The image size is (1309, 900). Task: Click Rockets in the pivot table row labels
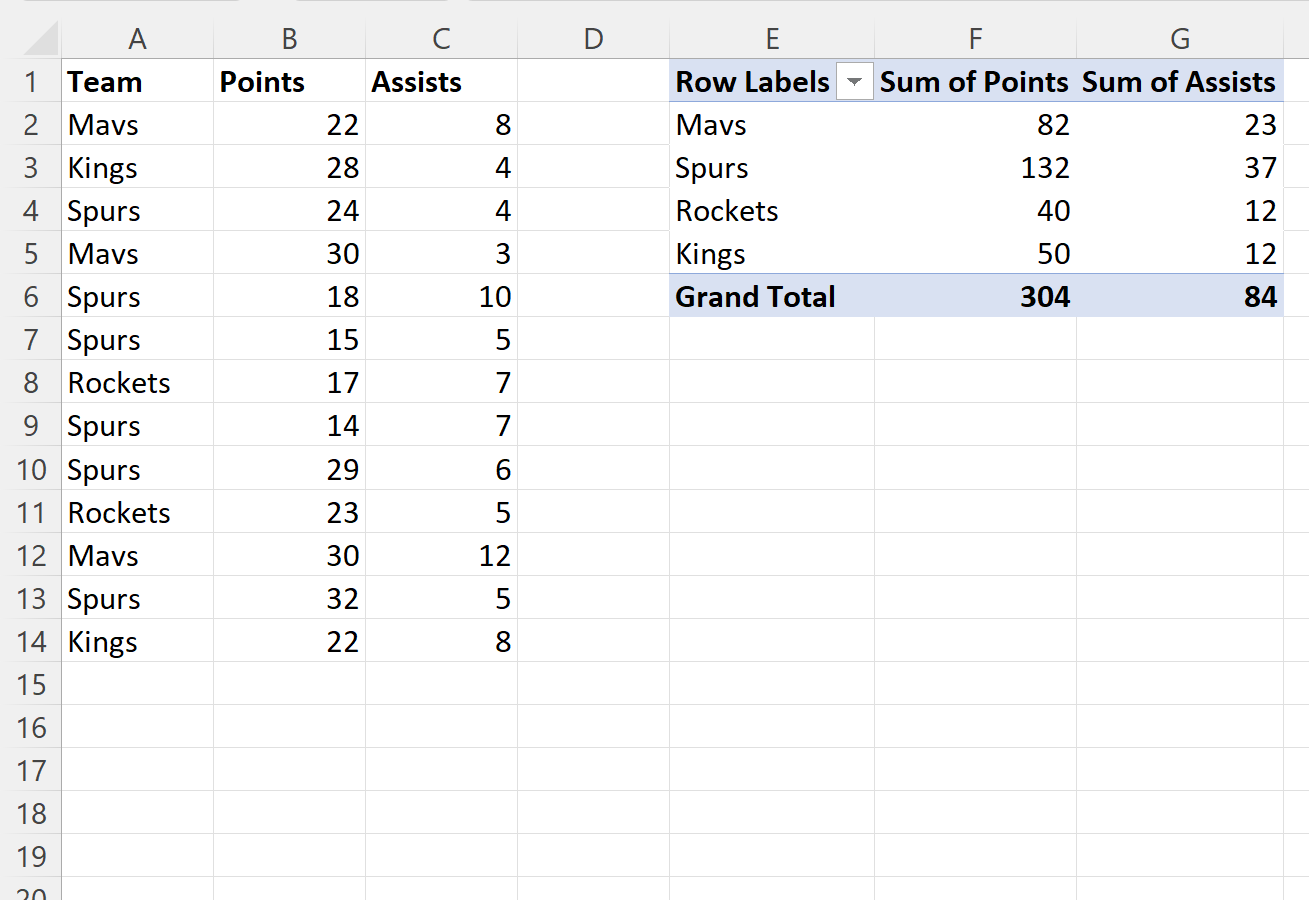click(726, 210)
